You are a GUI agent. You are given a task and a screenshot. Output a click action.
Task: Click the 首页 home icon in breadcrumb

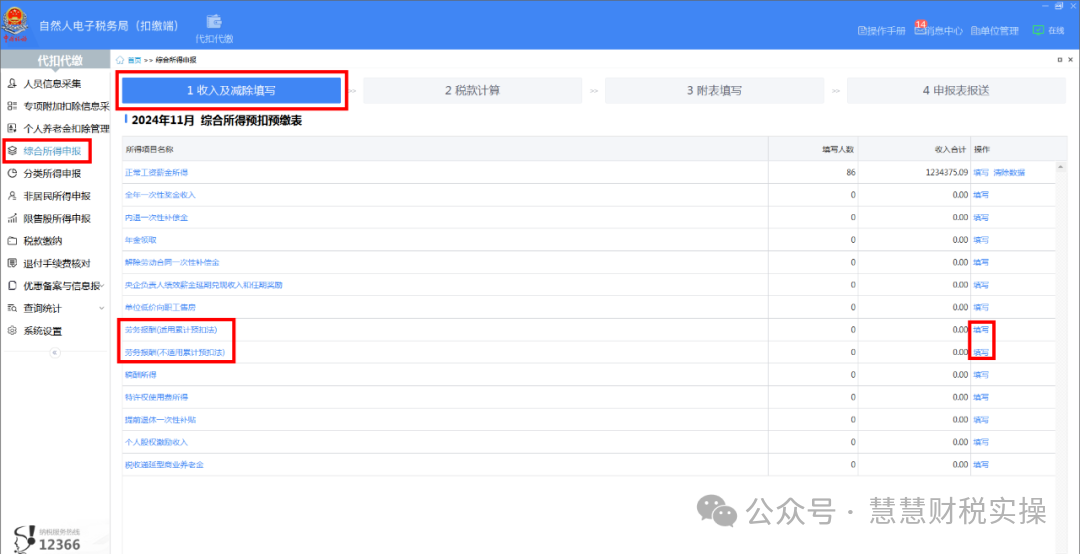click(x=120, y=61)
